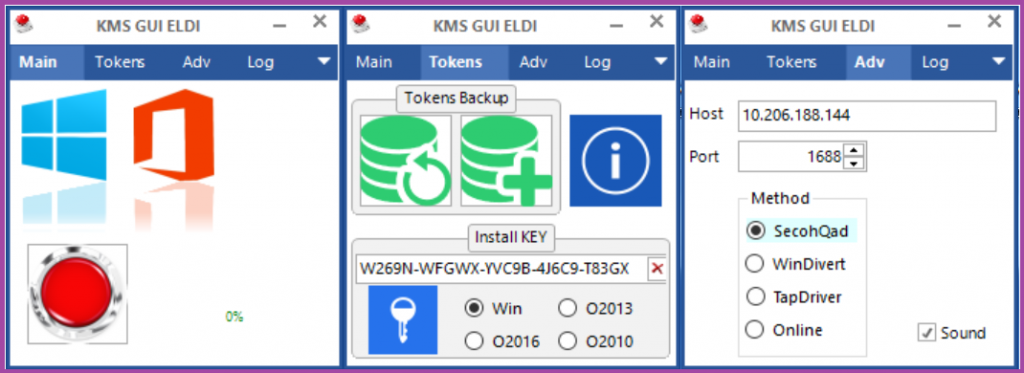Minimize the left KMS GUI ELDI window
Image resolution: width=1024 pixels, height=373 pixels.
(x=280, y=25)
